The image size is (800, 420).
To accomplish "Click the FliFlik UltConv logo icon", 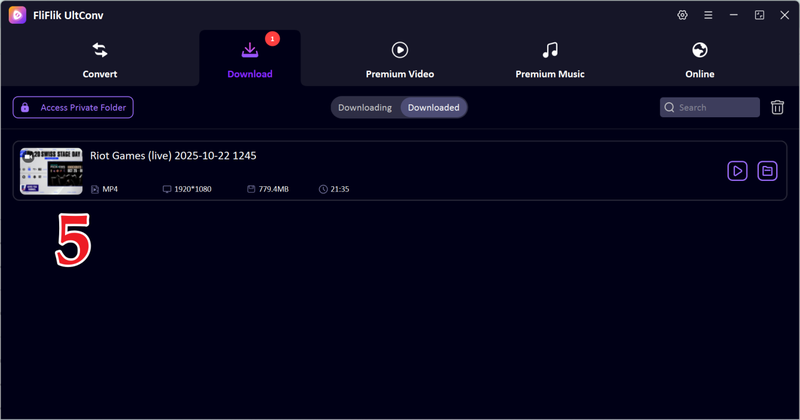I will pyautogui.click(x=17, y=15).
